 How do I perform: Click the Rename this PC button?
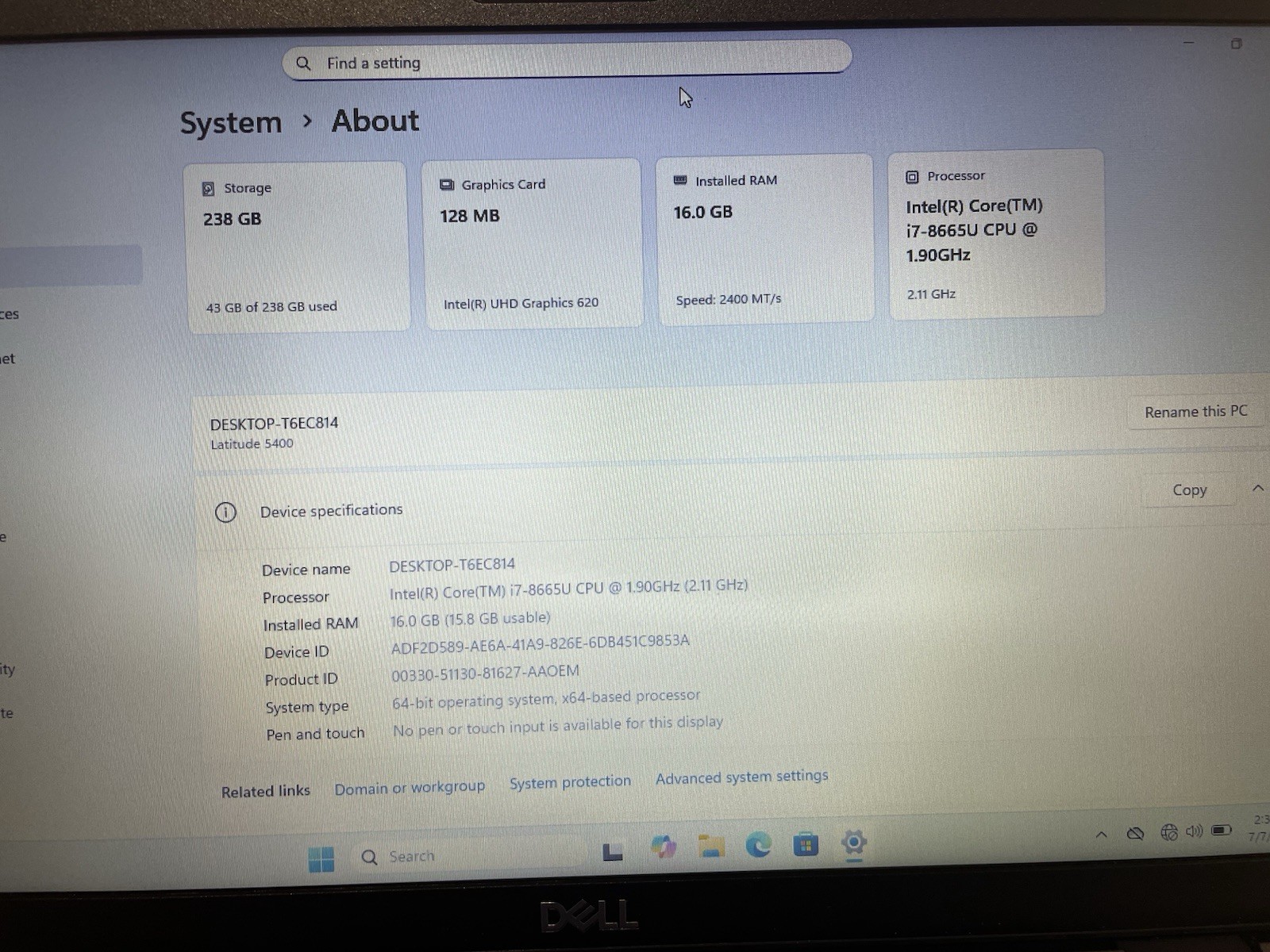pyautogui.click(x=1195, y=412)
